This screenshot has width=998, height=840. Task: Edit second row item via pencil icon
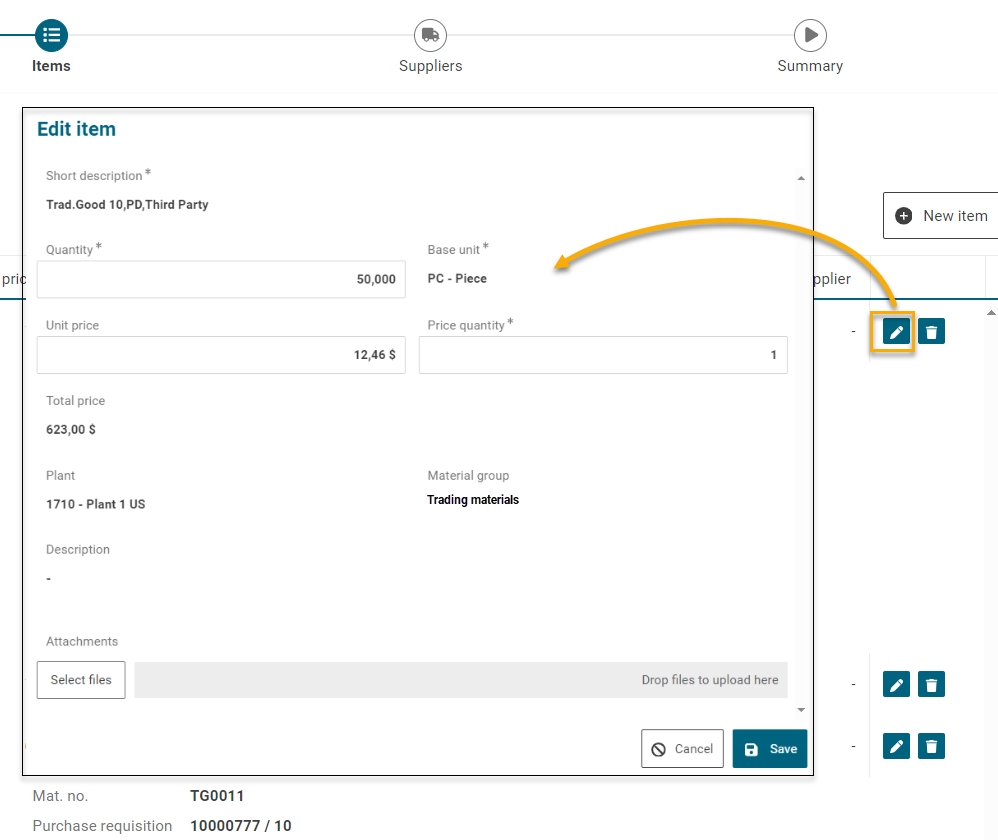[896, 685]
